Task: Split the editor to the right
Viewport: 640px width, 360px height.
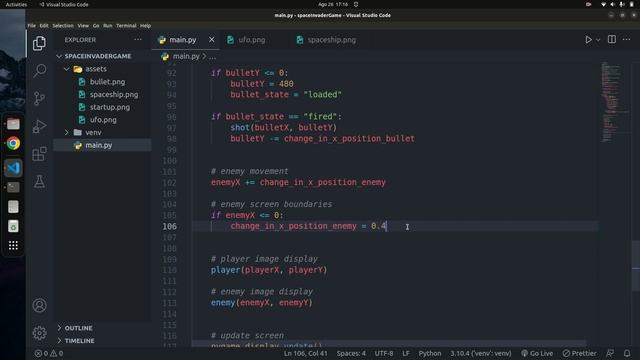Action: (612, 40)
